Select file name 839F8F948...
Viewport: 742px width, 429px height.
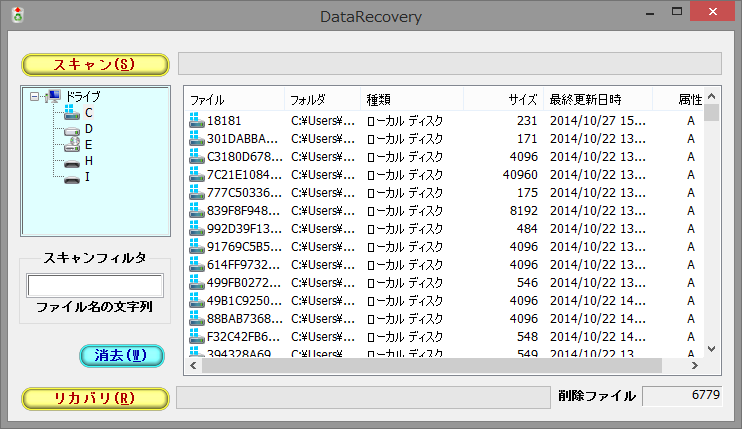pos(244,210)
